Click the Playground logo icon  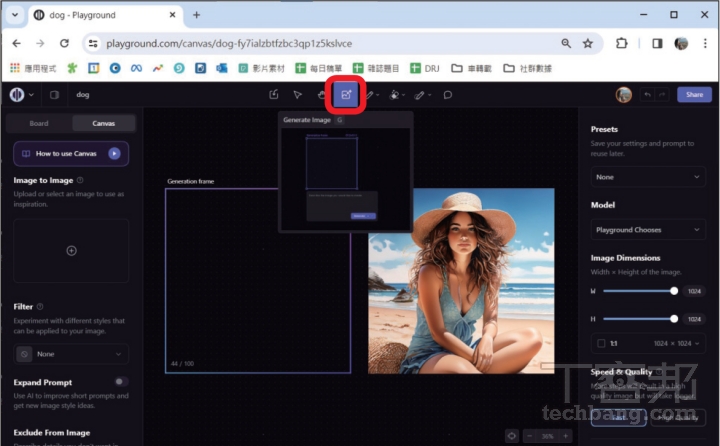17,95
